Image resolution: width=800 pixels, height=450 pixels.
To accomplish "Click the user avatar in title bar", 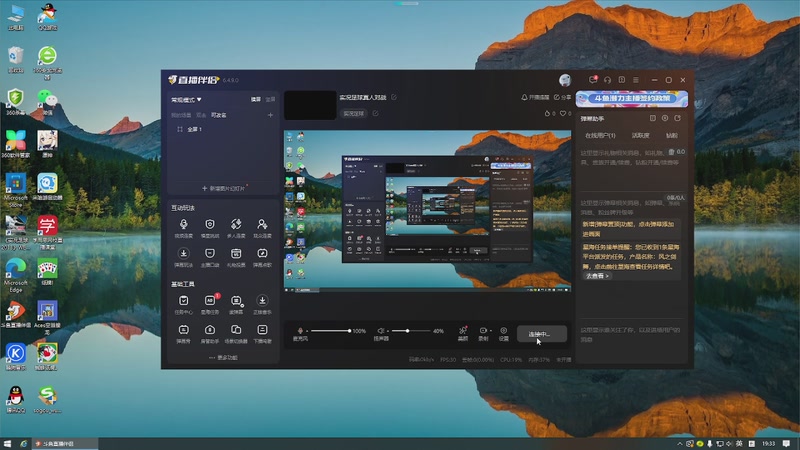I will pyautogui.click(x=565, y=80).
